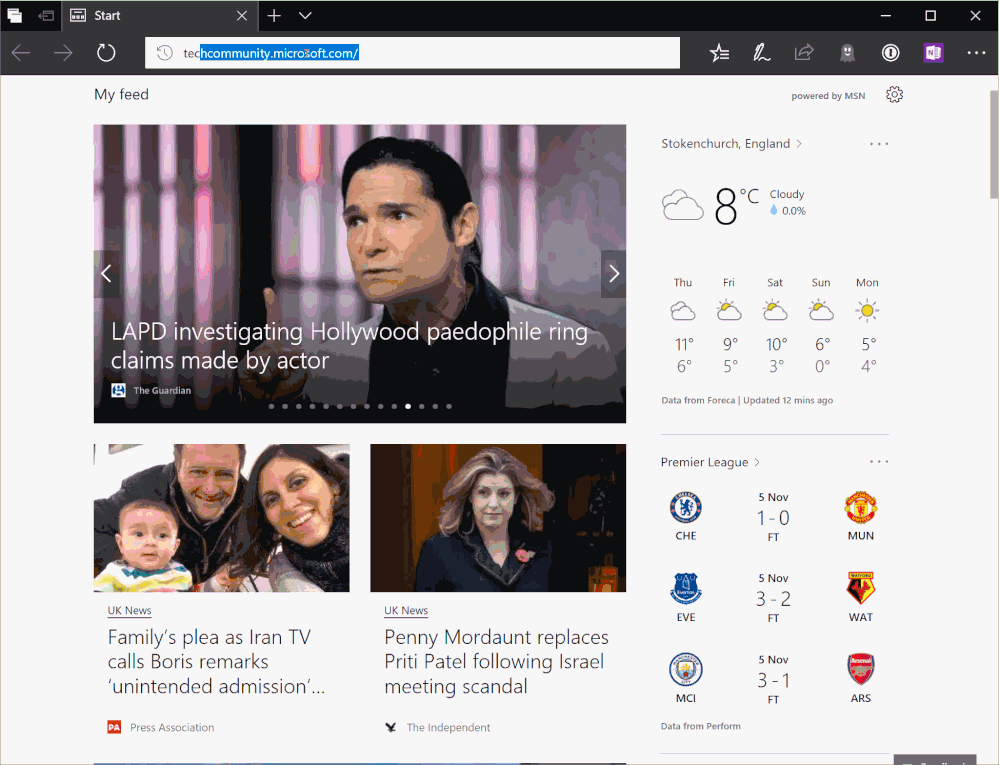Image resolution: width=999 pixels, height=765 pixels.
Task: Select Monday sunny forecast
Action: (x=867, y=325)
